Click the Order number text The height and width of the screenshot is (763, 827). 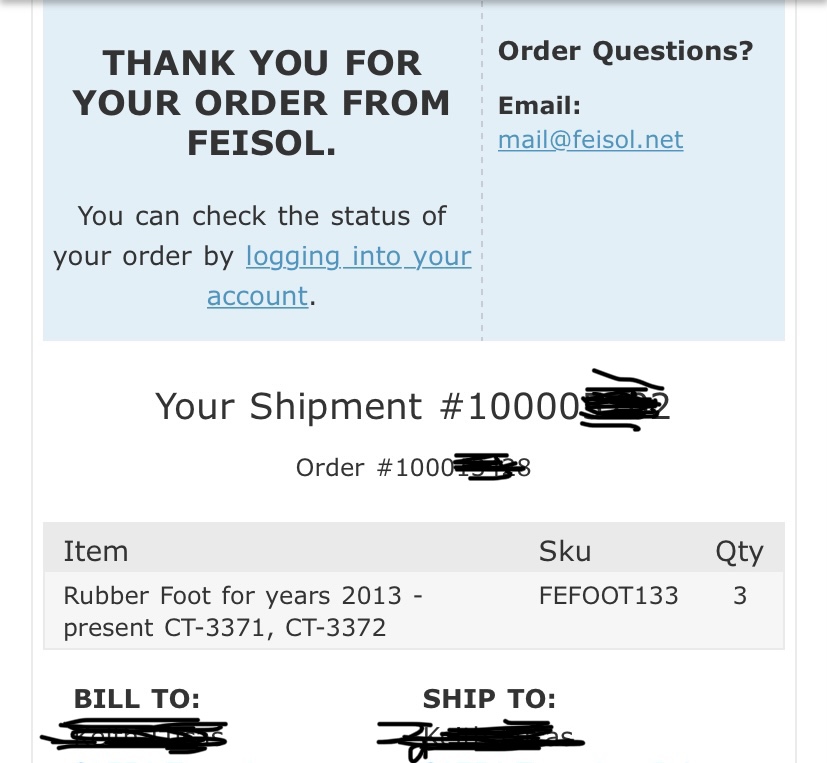click(x=414, y=467)
